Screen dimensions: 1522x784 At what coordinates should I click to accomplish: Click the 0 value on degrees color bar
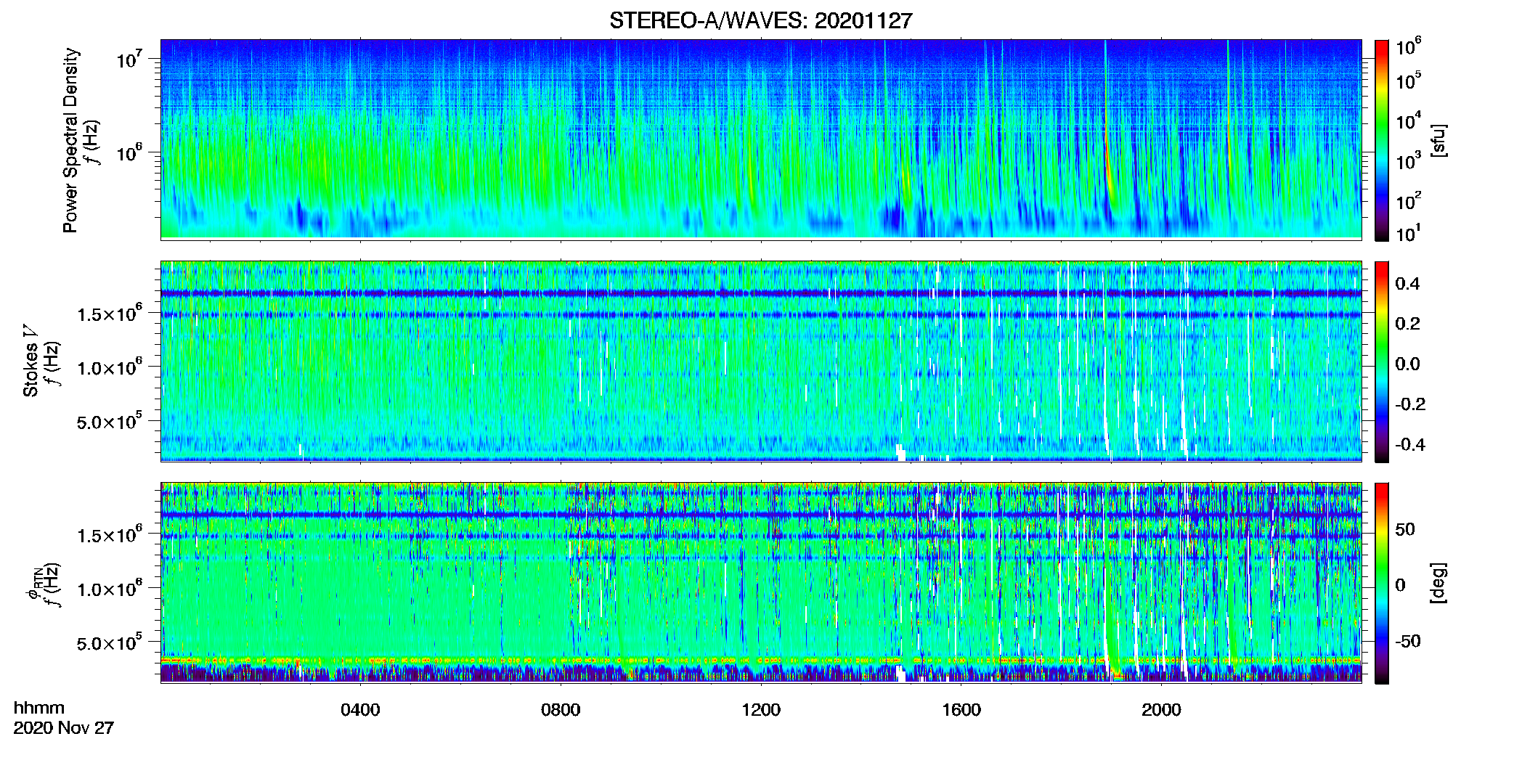click(x=1400, y=585)
